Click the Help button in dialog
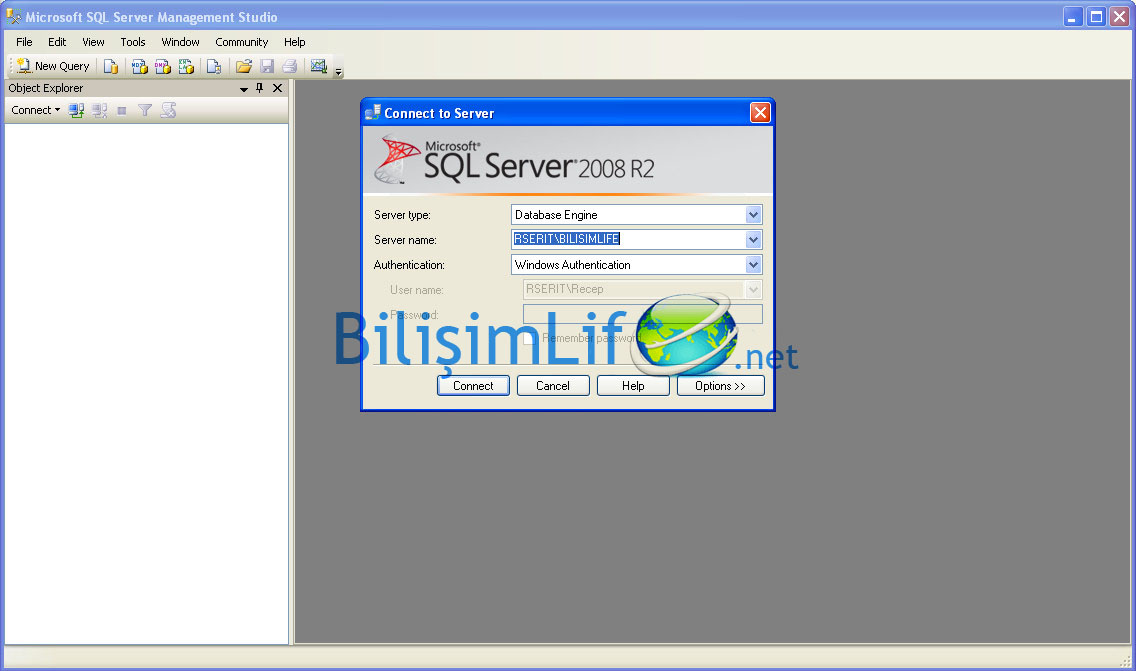 coord(632,385)
